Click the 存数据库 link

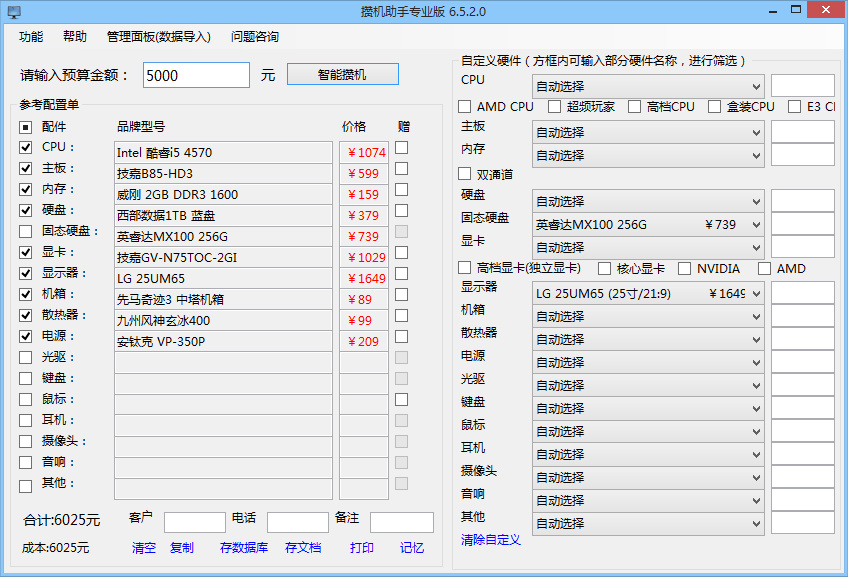[x=244, y=548]
